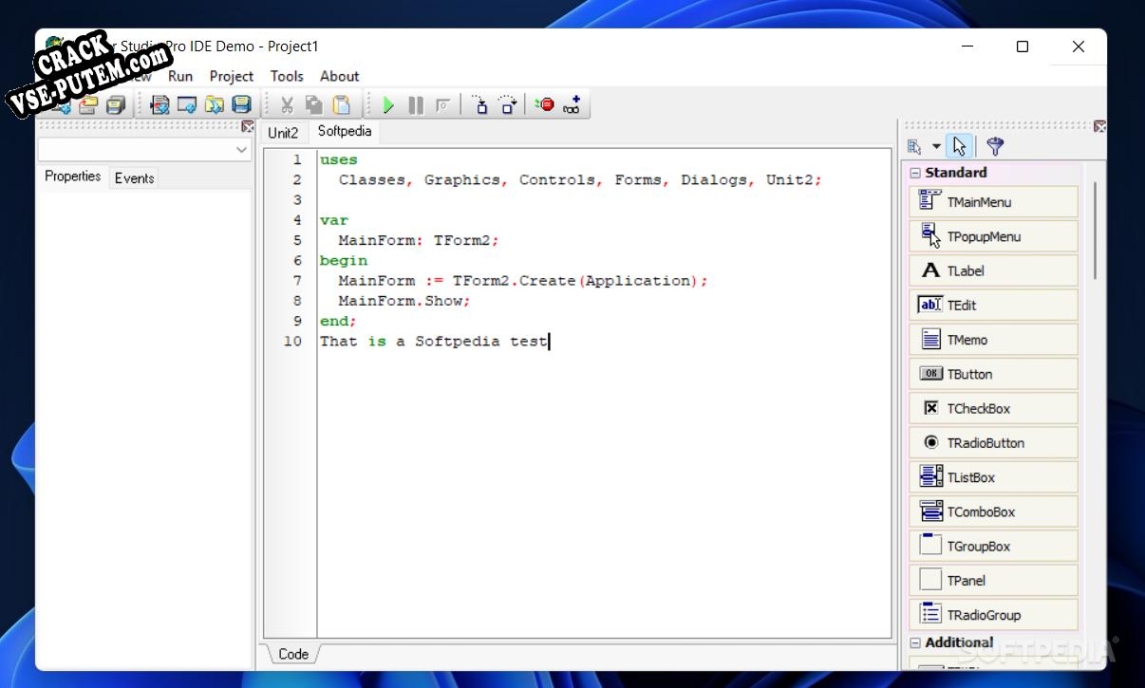Open the About menu
The image size is (1145, 688).
coord(339,76)
